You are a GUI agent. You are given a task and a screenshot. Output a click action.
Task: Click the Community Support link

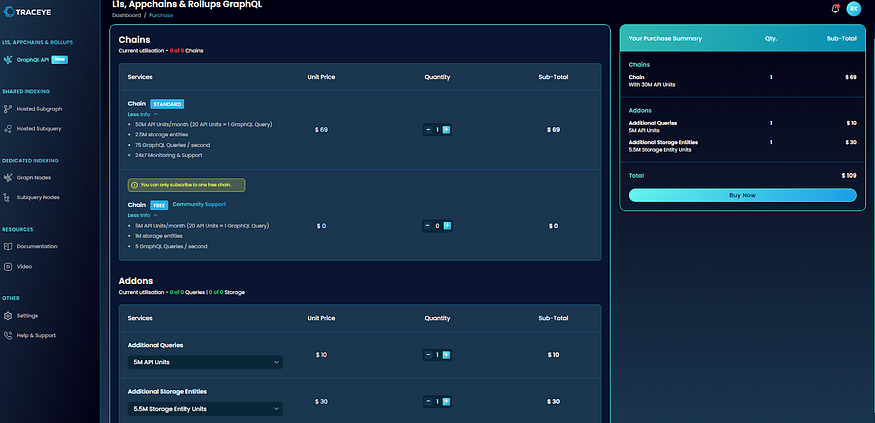(199, 204)
